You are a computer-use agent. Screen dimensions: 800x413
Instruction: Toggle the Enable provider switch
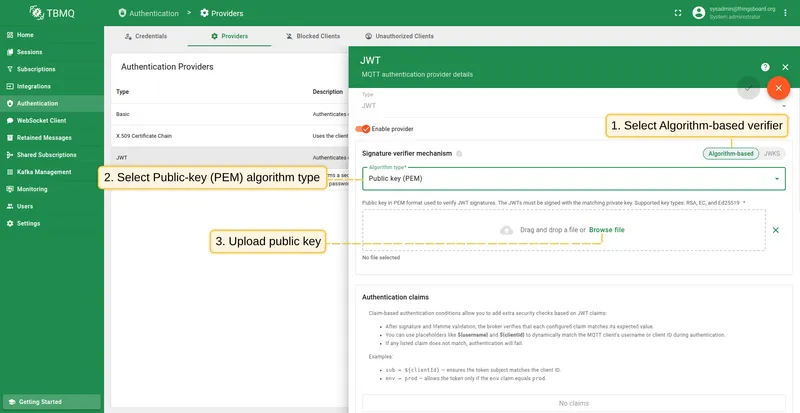click(x=363, y=129)
